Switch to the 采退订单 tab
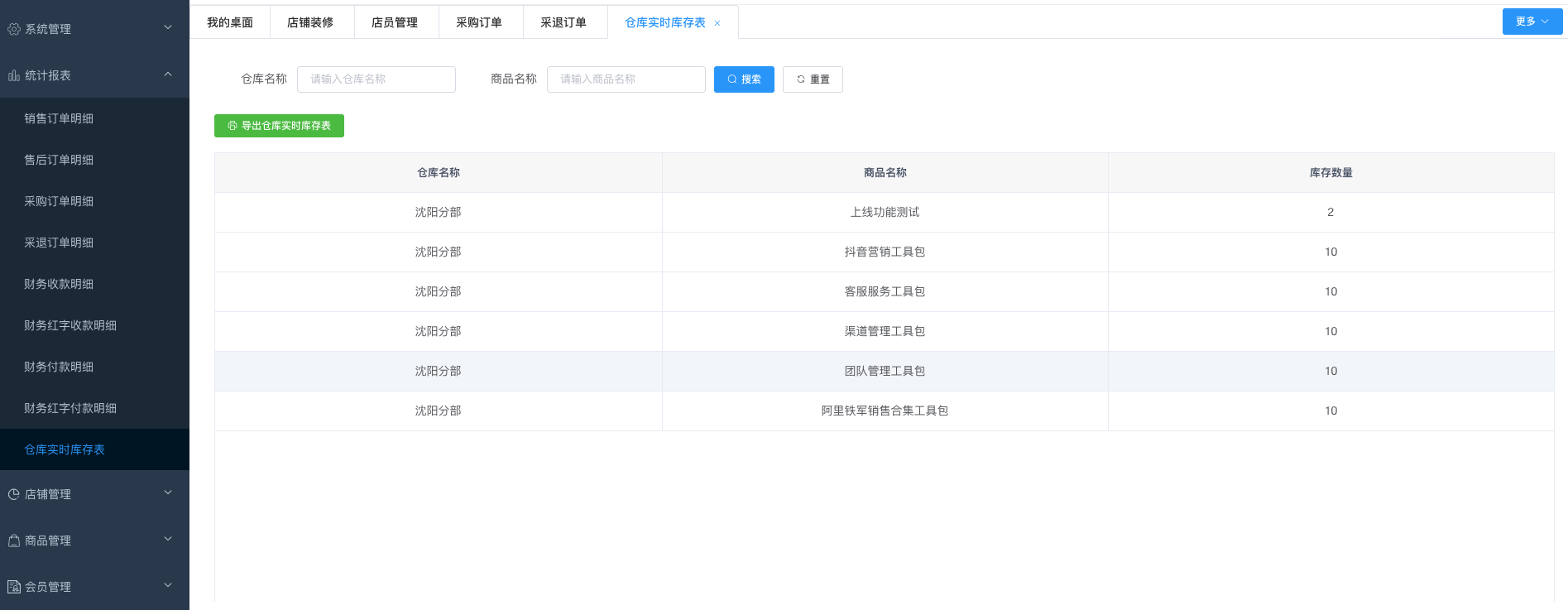This screenshot has height=610, width=1568. point(563,22)
